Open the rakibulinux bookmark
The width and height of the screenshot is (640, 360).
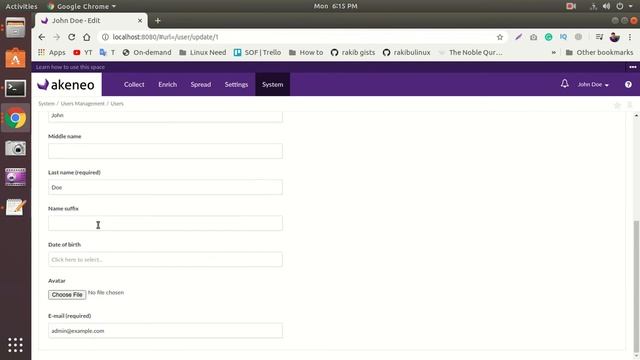pyautogui.click(x=407, y=53)
